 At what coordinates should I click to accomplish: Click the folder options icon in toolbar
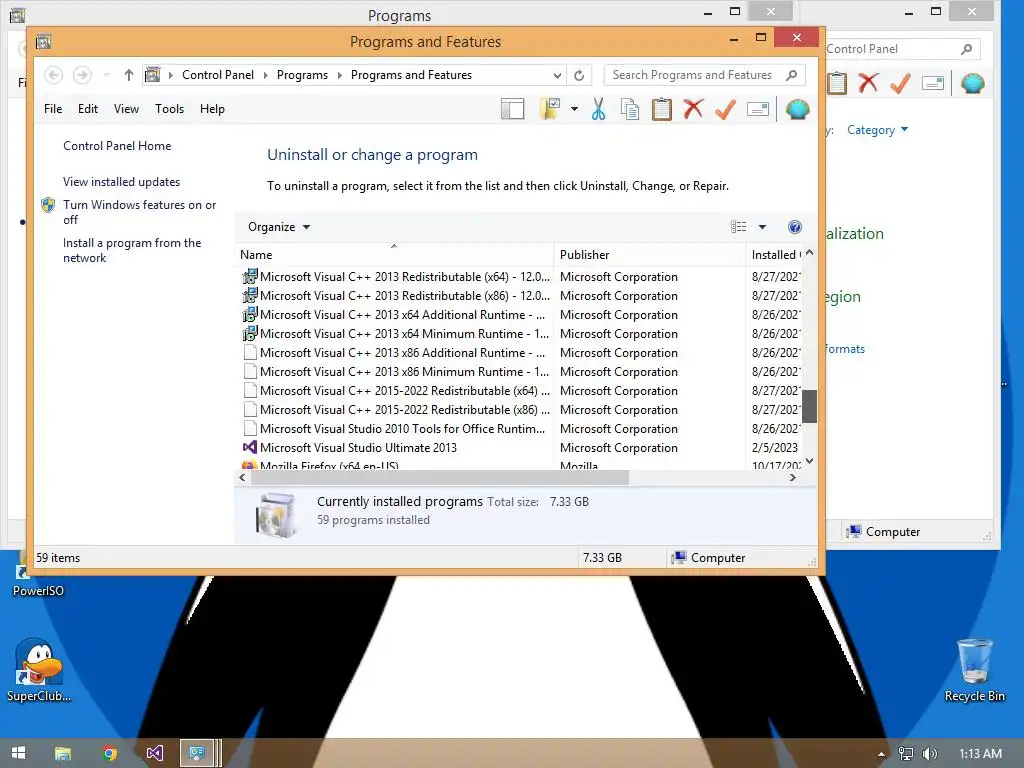pyautogui.click(x=550, y=109)
